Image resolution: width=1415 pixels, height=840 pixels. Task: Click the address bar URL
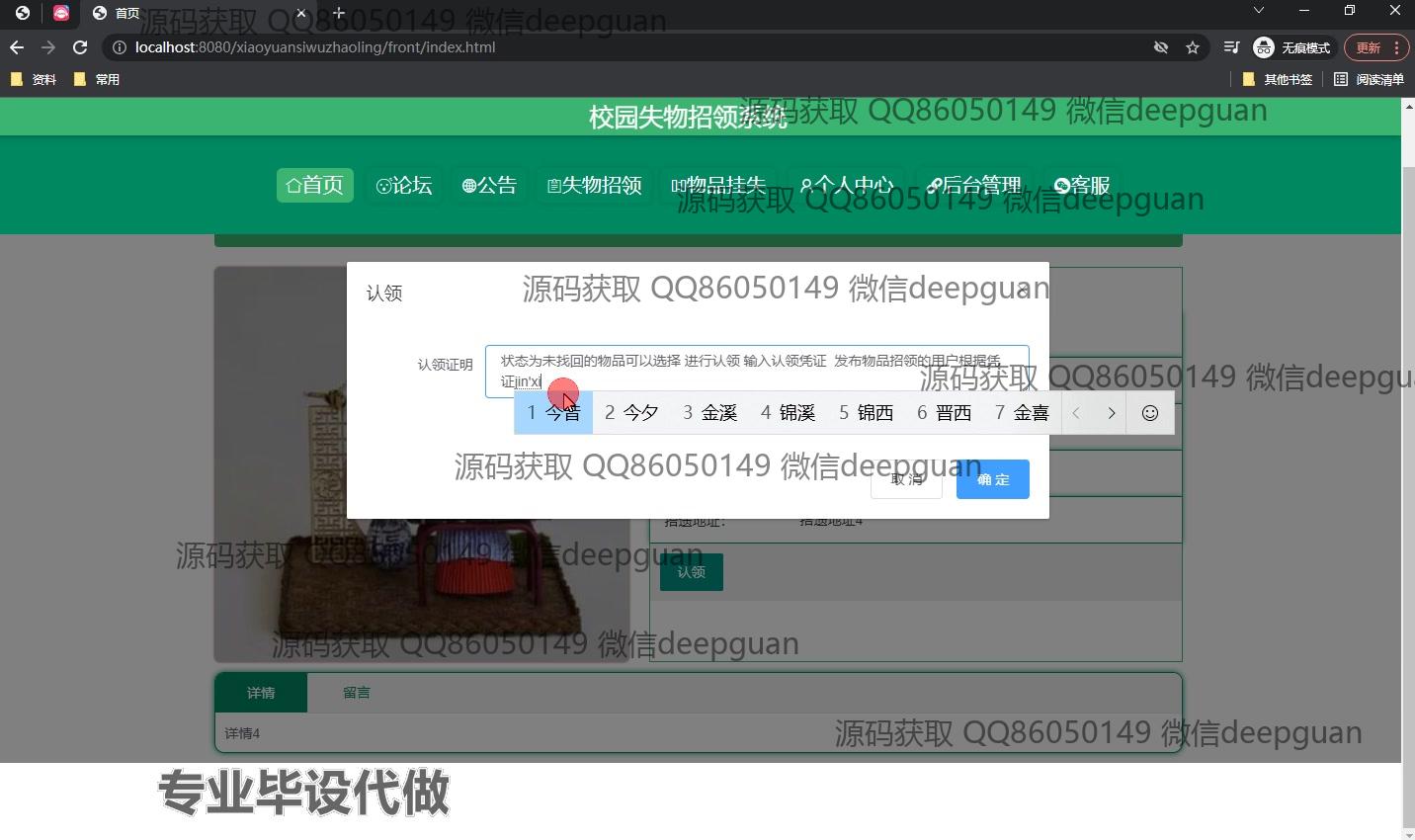point(315,47)
